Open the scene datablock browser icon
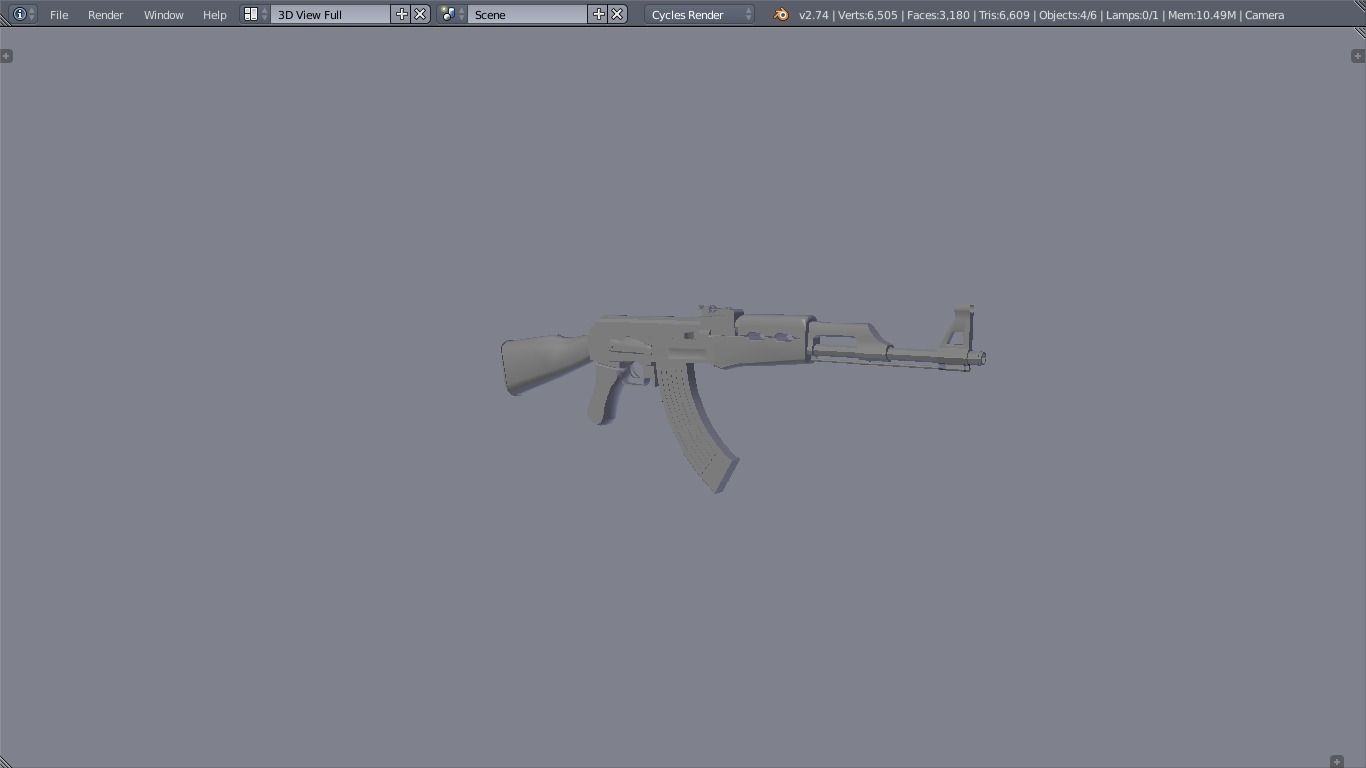The height and width of the screenshot is (768, 1366). (x=447, y=14)
